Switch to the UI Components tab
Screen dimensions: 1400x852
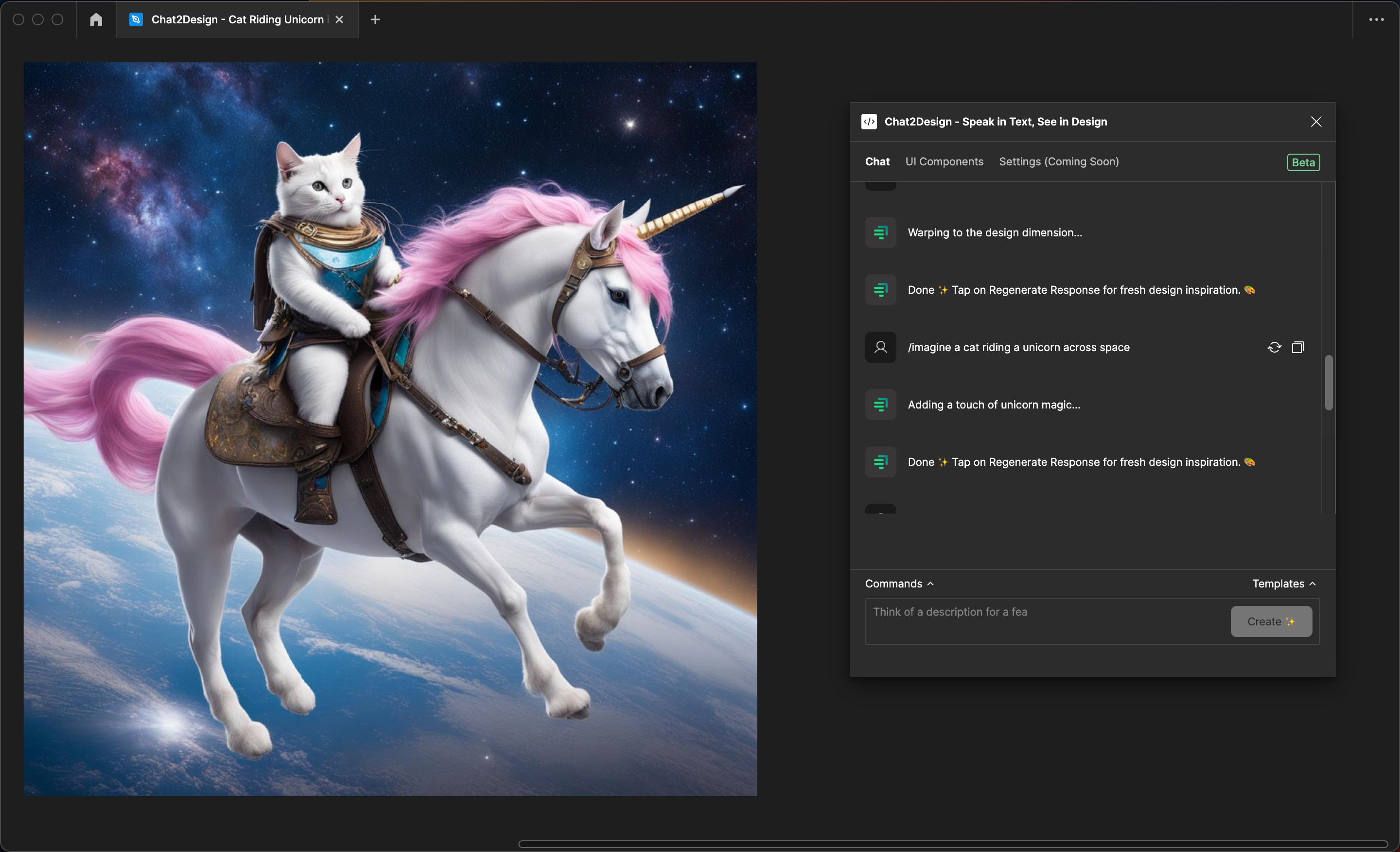click(944, 161)
